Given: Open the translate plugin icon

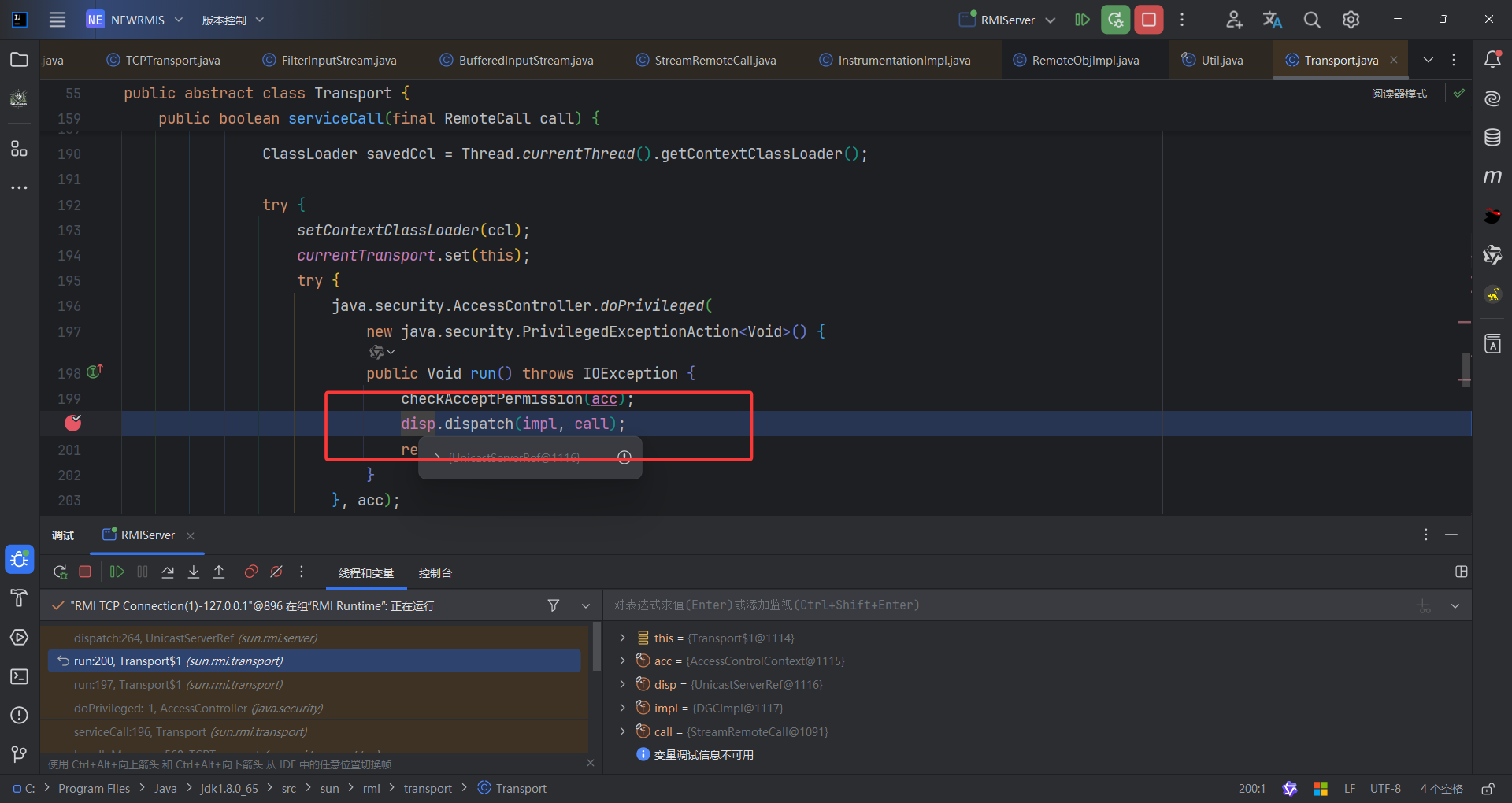Looking at the screenshot, I should coord(1273,20).
